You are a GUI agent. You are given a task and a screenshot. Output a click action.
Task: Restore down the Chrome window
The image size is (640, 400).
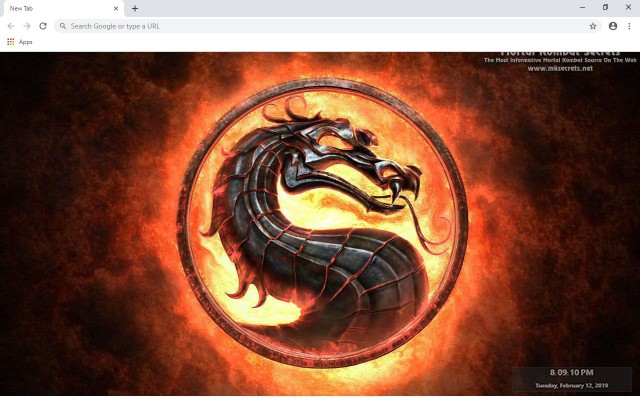click(605, 7)
